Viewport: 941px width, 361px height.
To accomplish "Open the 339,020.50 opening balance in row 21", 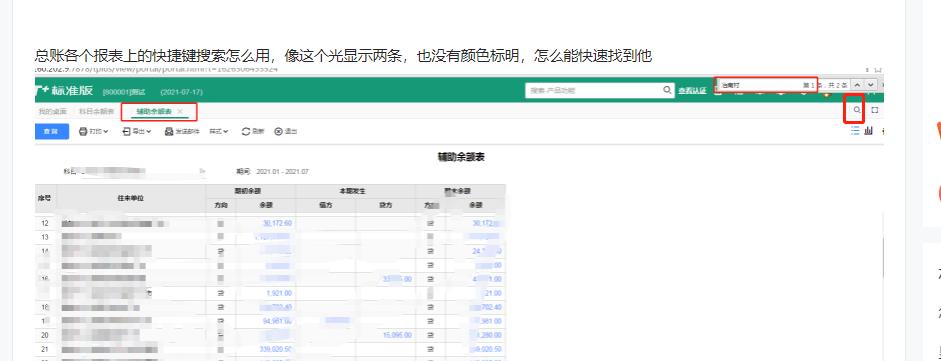I will tap(276, 349).
